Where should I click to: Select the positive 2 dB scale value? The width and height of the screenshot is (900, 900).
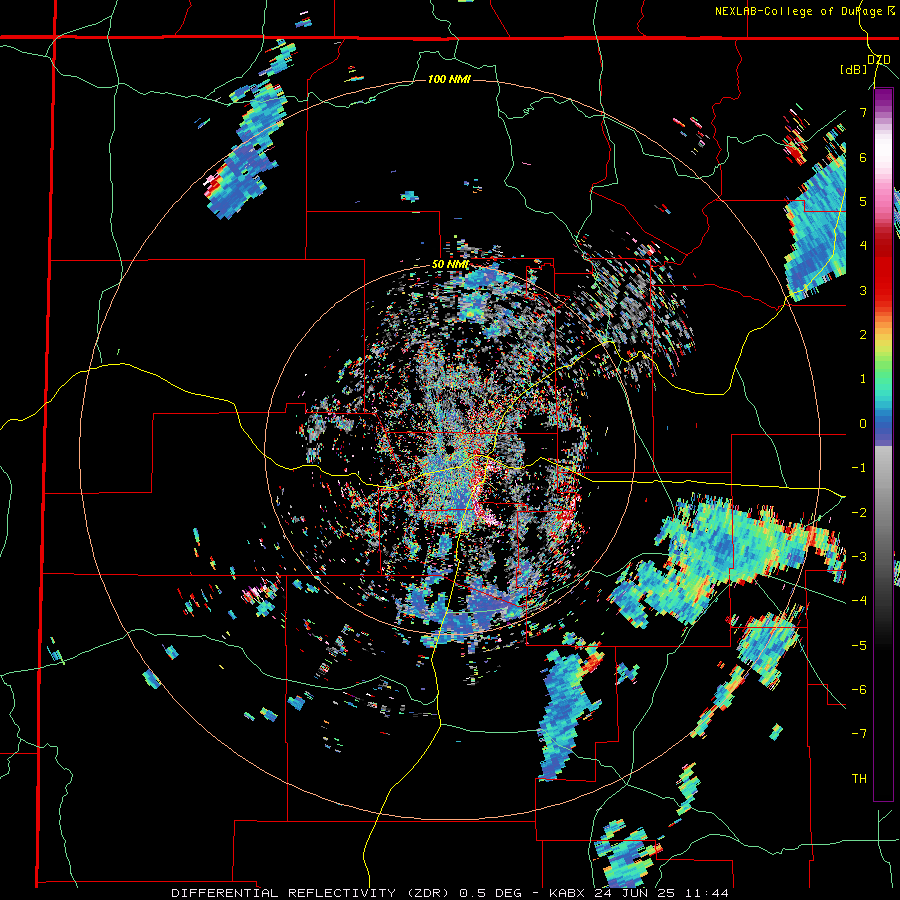863,335
